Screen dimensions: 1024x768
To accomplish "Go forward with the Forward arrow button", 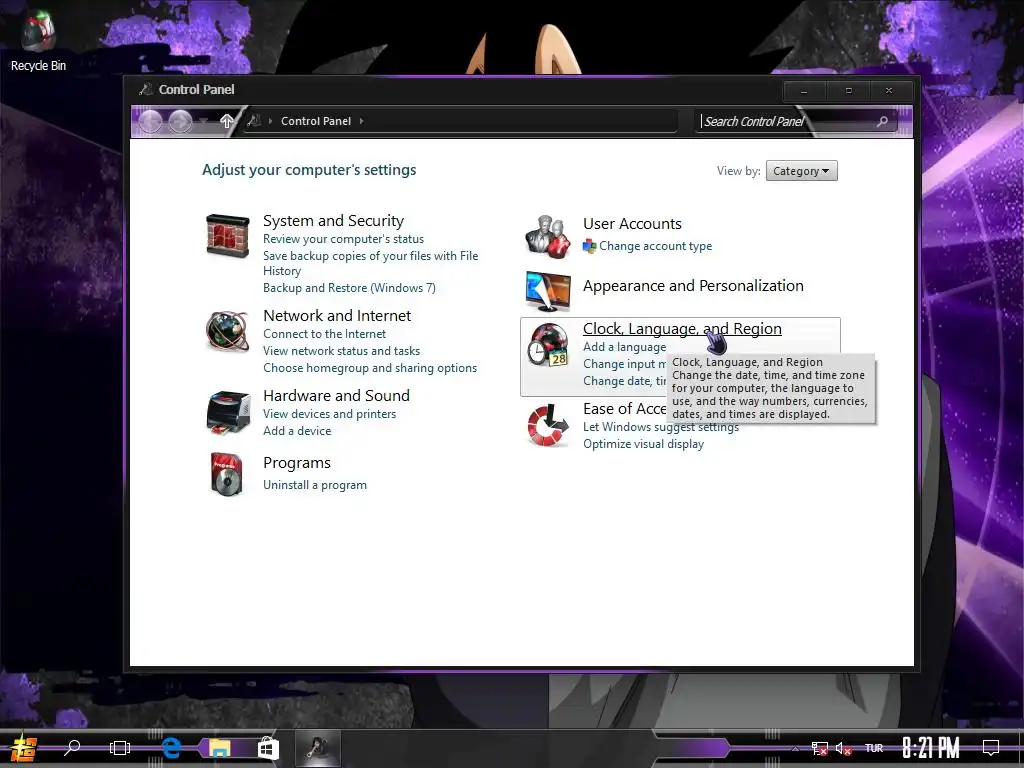I will [x=180, y=121].
